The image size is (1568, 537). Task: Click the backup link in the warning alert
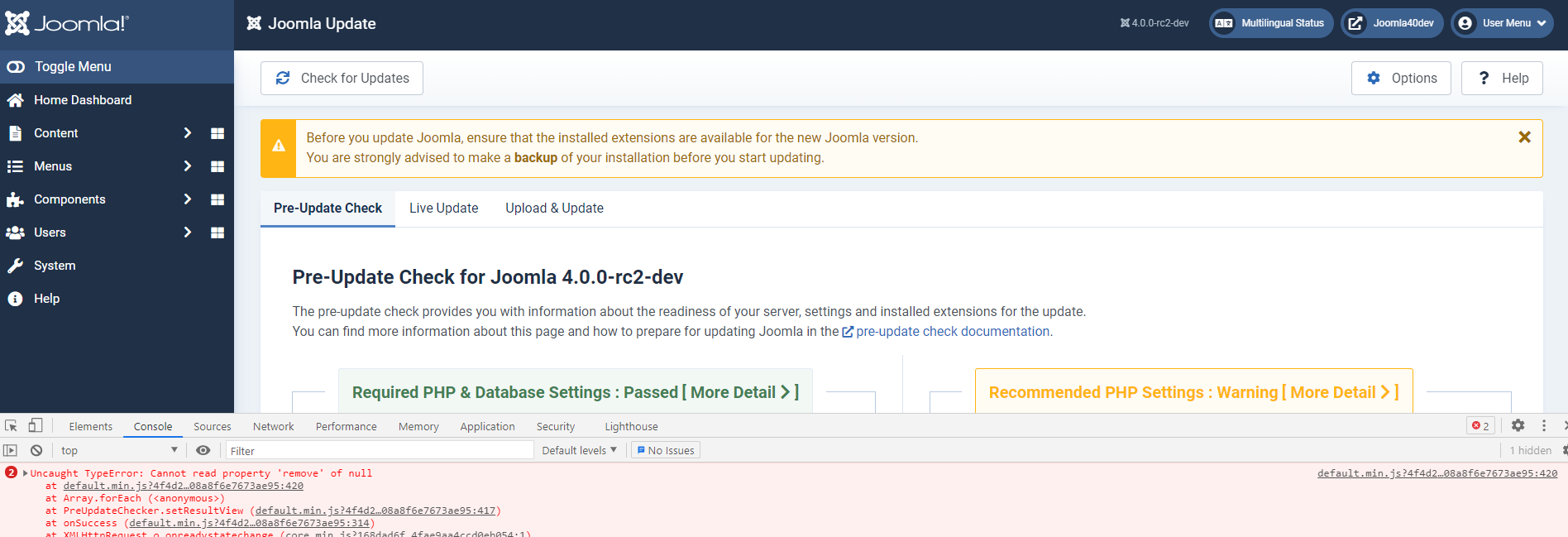click(536, 158)
